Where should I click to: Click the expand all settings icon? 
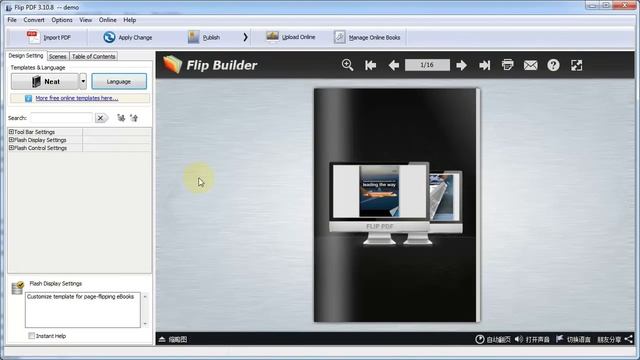click(121, 118)
